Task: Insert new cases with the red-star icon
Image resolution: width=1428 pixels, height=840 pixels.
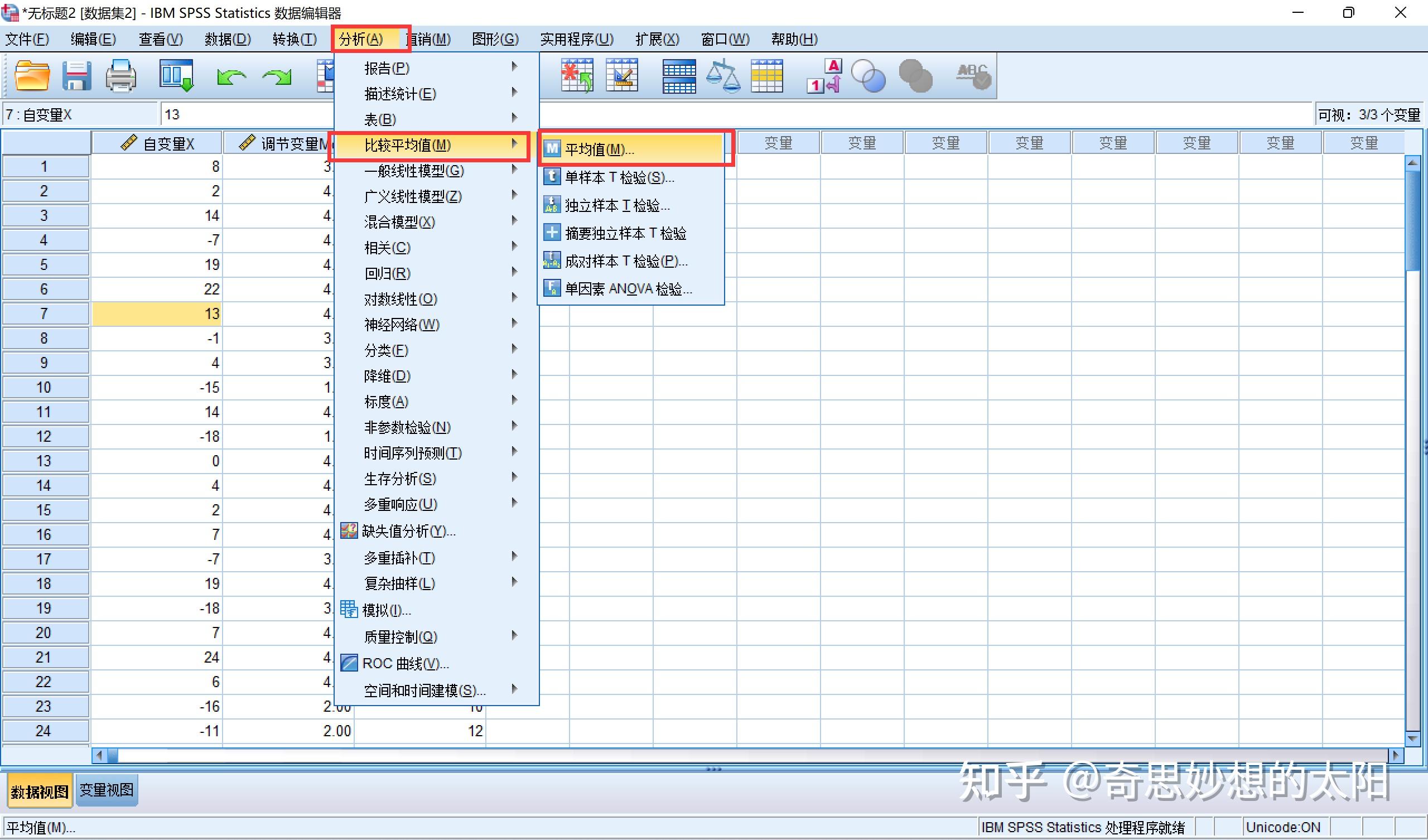Action: coord(577,75)
